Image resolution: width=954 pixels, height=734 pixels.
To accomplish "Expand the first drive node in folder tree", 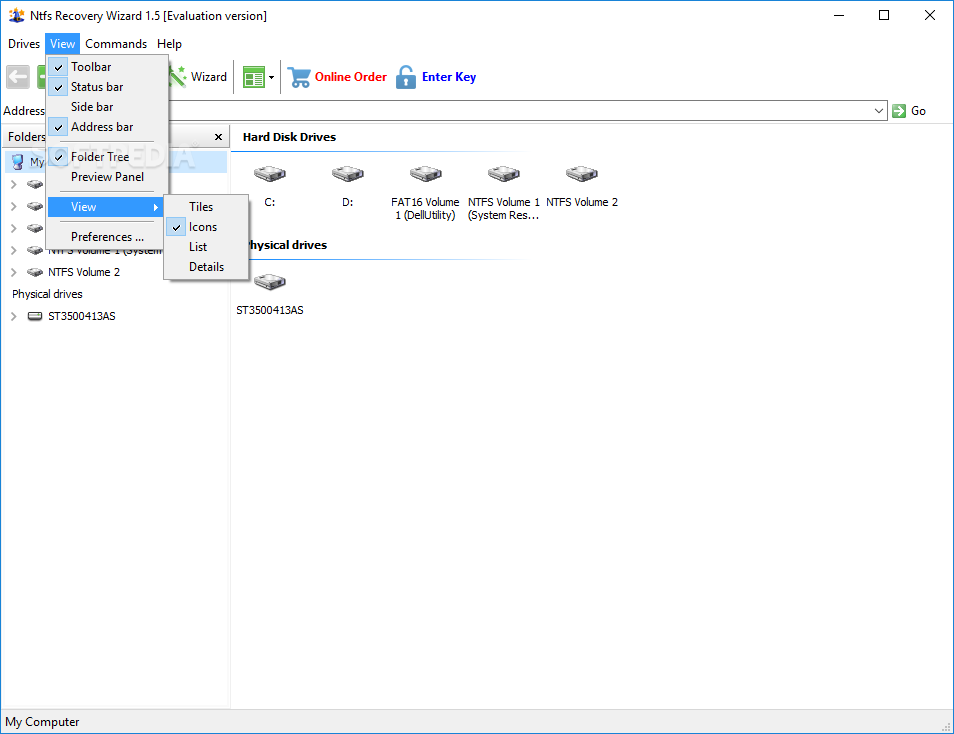I will tap(13, 184).
